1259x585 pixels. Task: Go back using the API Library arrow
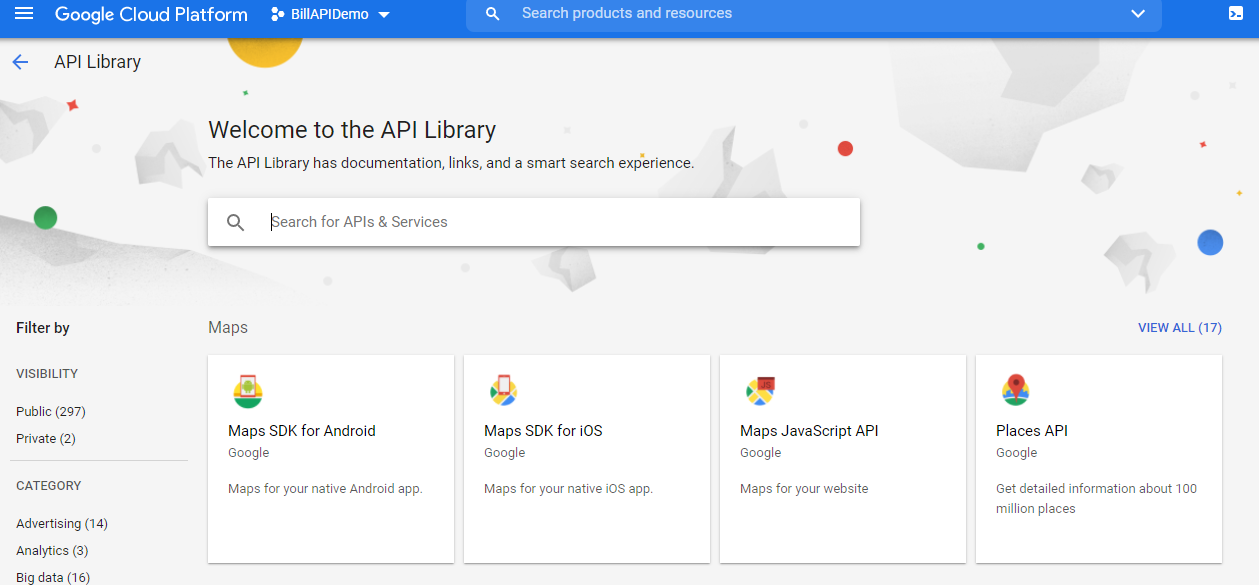click(x=21, y=62)
